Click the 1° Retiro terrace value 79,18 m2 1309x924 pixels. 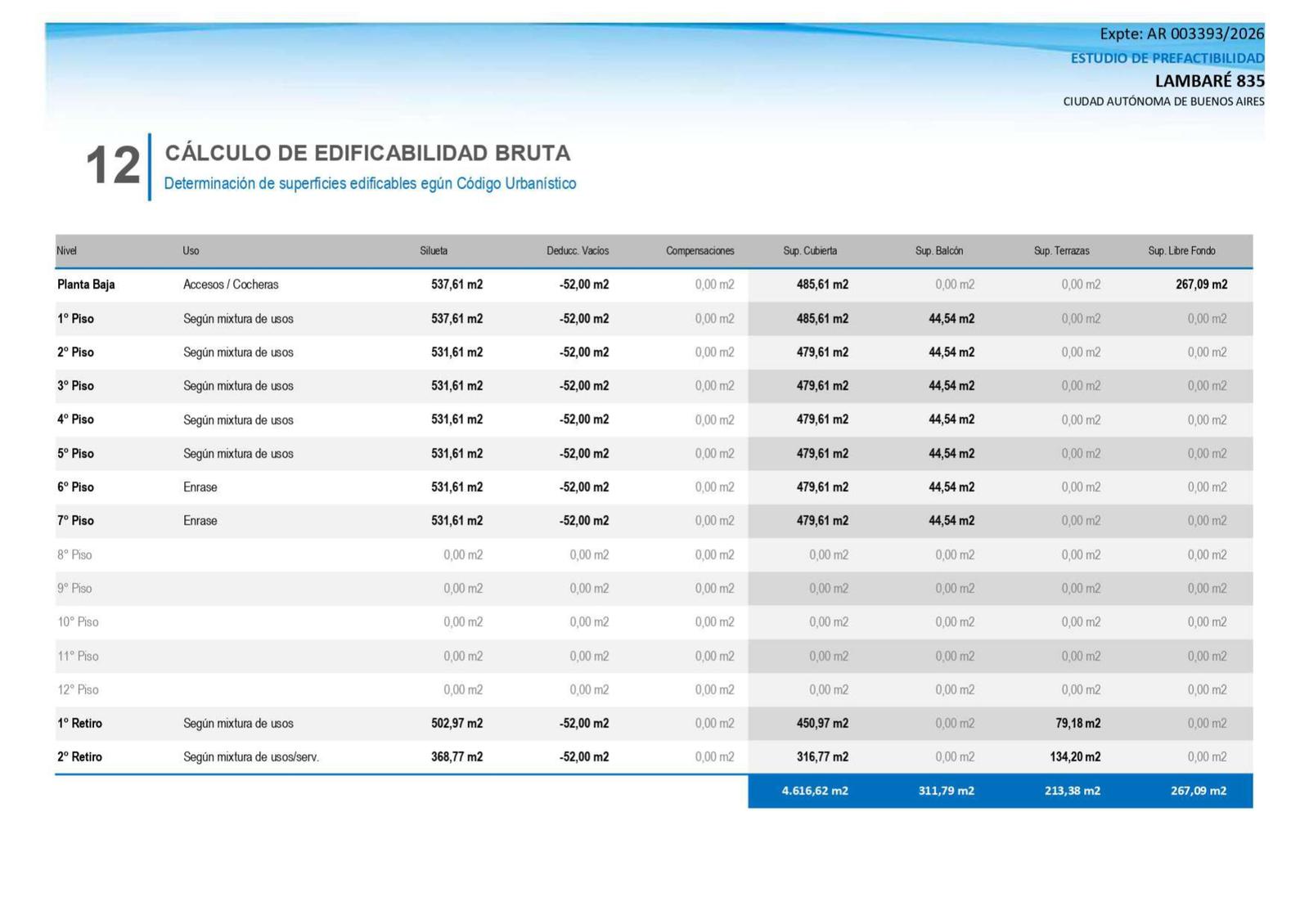1077,724
